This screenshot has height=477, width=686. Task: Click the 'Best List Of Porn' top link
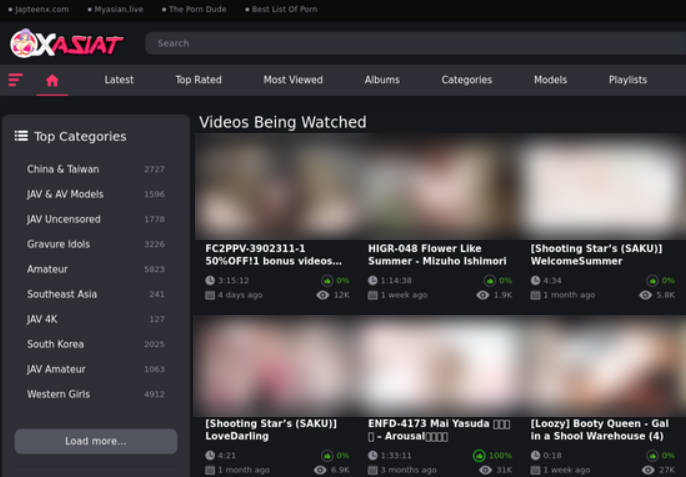(285, 9)
